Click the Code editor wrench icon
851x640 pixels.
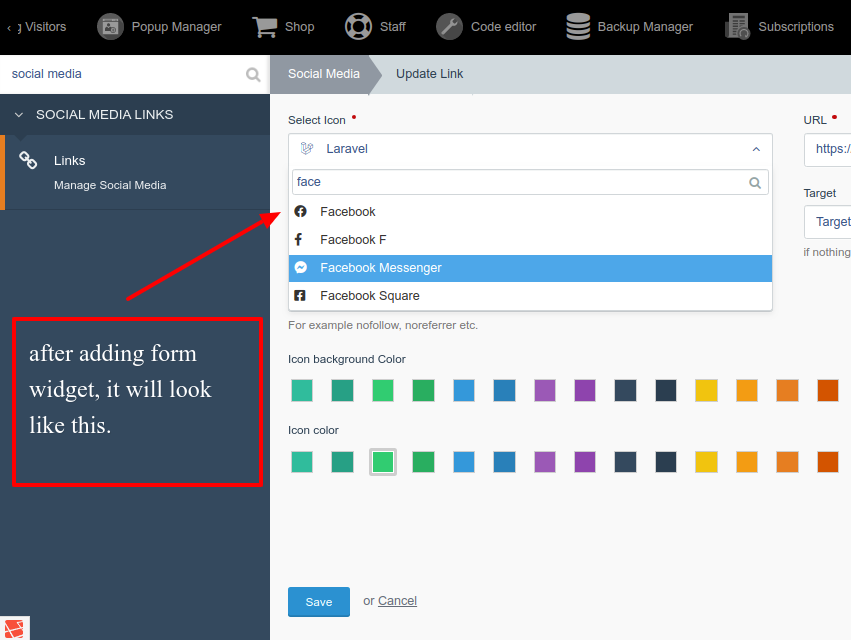[449, 27]
